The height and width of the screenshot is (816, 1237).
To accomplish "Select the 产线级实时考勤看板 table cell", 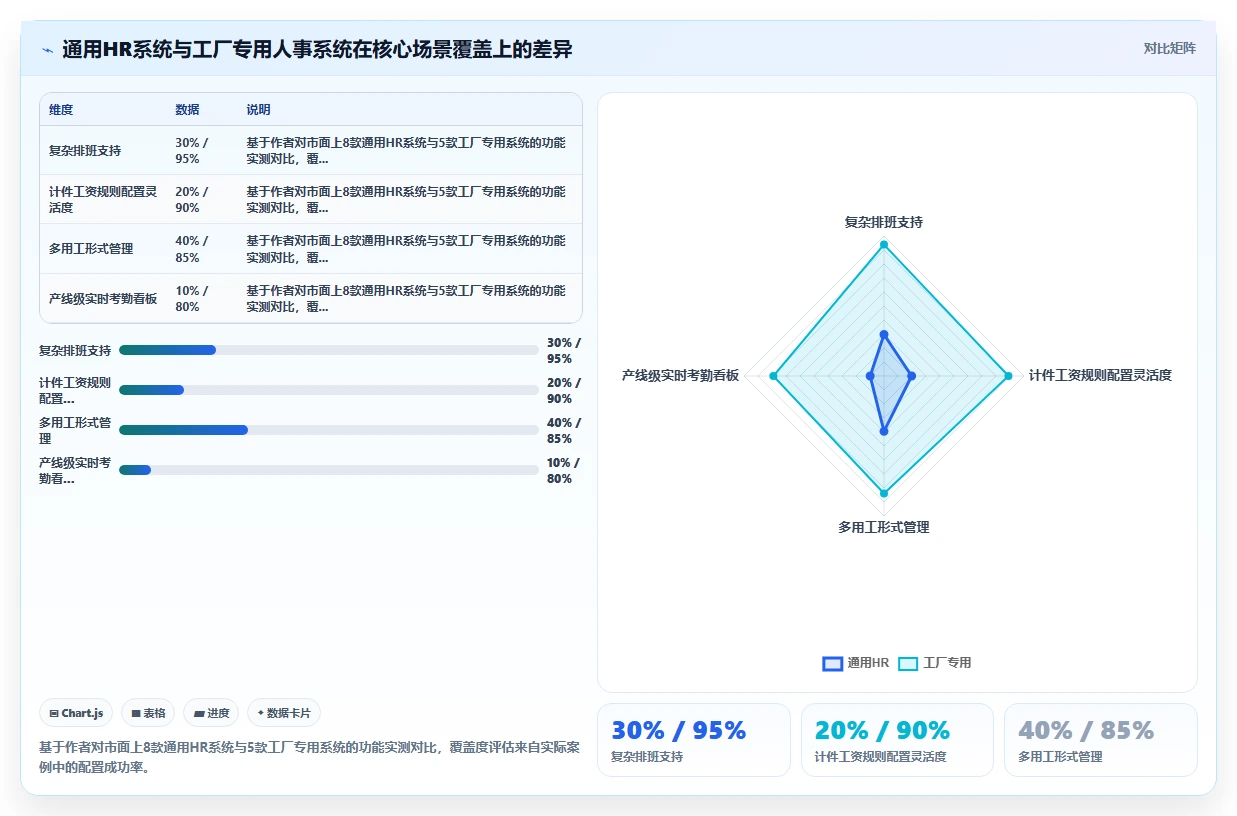I will coord(103,299).
